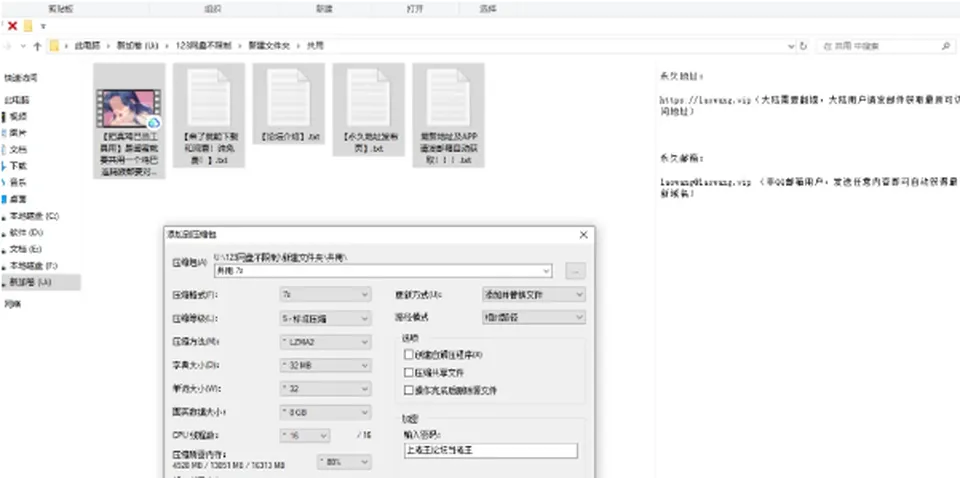Open the 固实数据大小 dropdown showing 8 GB
This screenshot has width=960, height=478.
tap(326, 413)
